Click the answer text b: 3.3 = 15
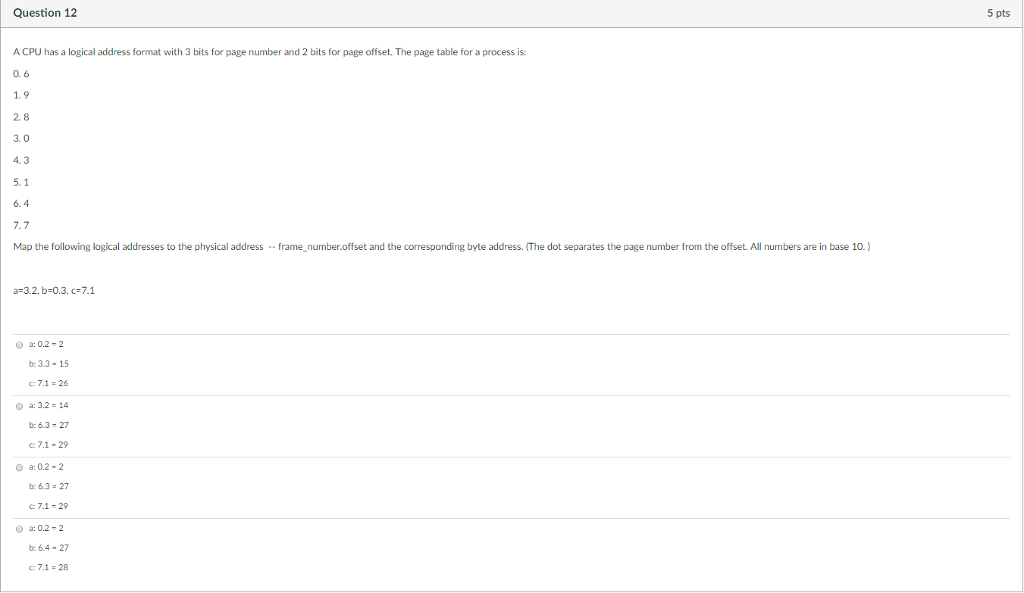The height and width of the screenshot is (593, 1024). point(48,363)
